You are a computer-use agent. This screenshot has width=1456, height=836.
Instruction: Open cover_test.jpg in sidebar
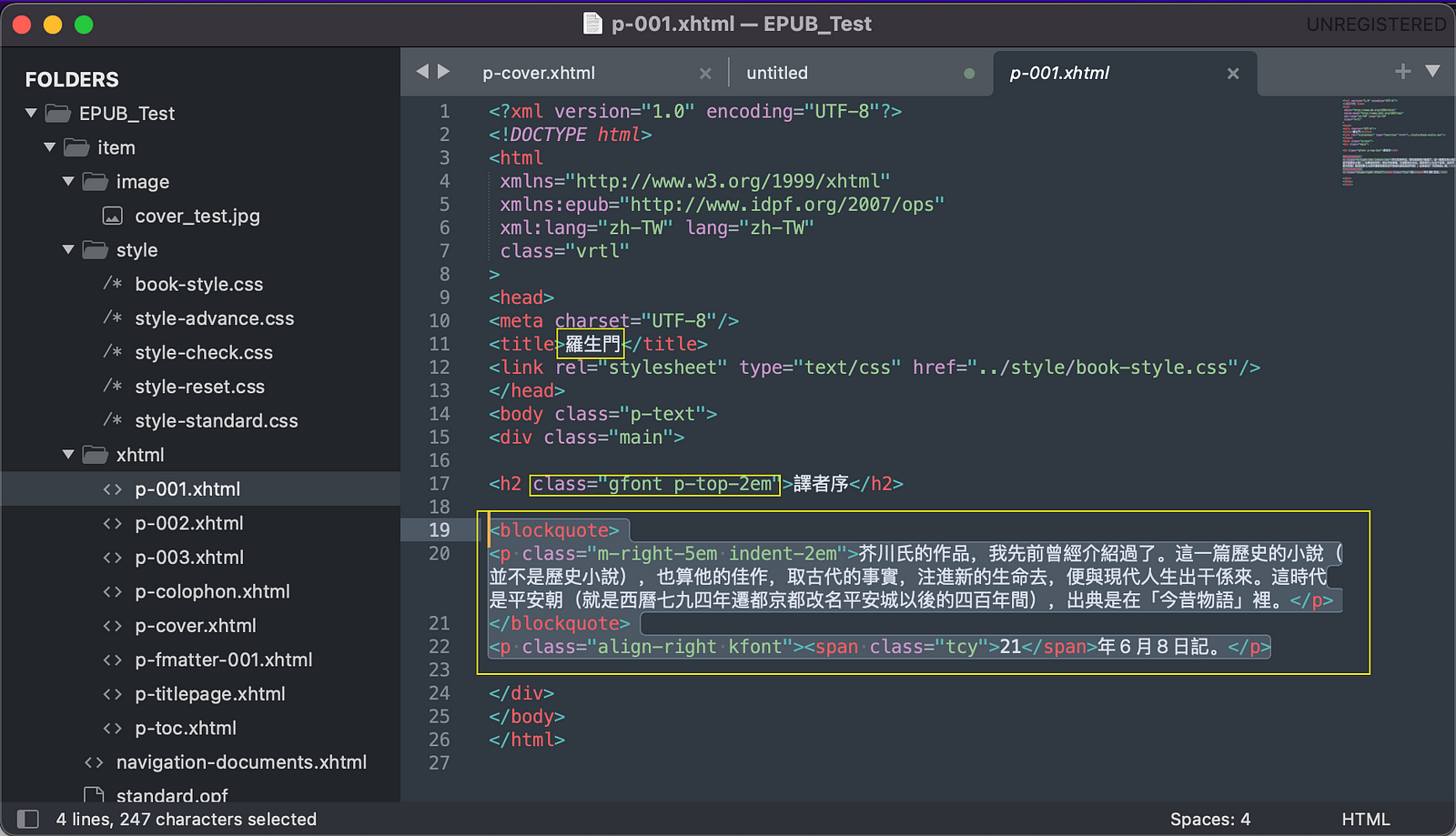click(x=197, y=216)
